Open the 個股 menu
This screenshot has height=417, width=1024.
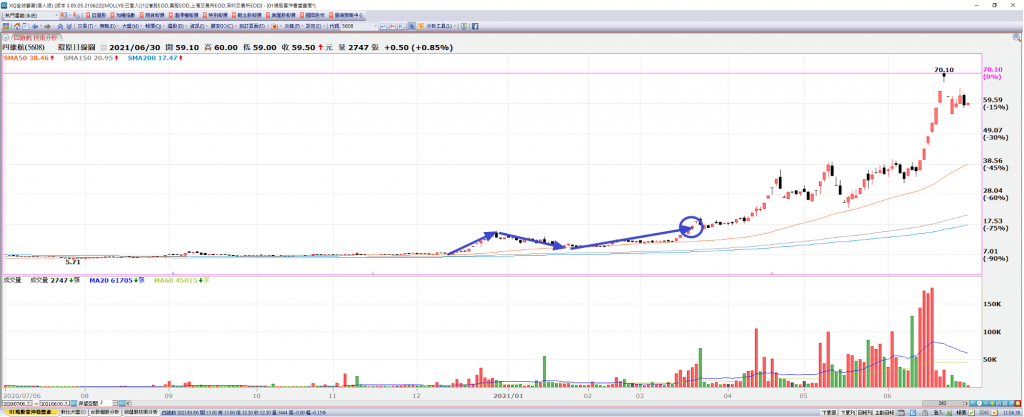(176, 26)
